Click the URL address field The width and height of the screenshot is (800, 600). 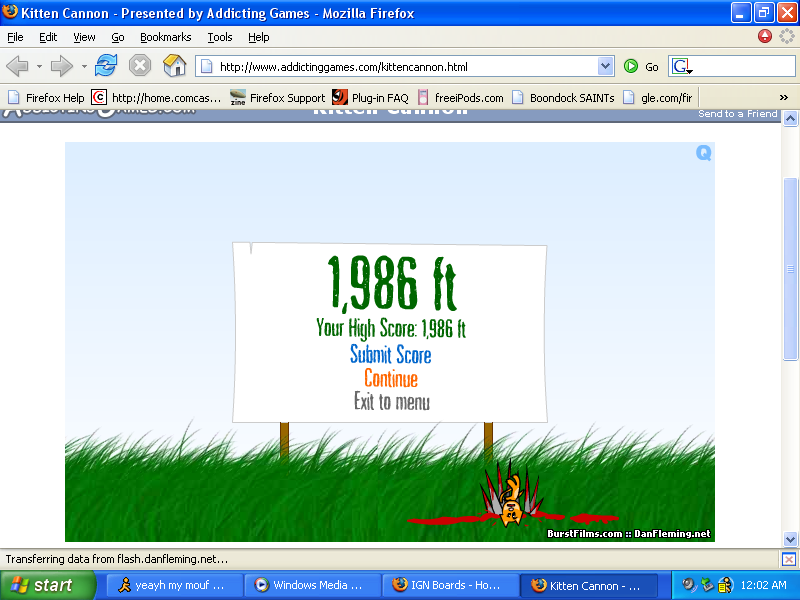tap(406, 66)
